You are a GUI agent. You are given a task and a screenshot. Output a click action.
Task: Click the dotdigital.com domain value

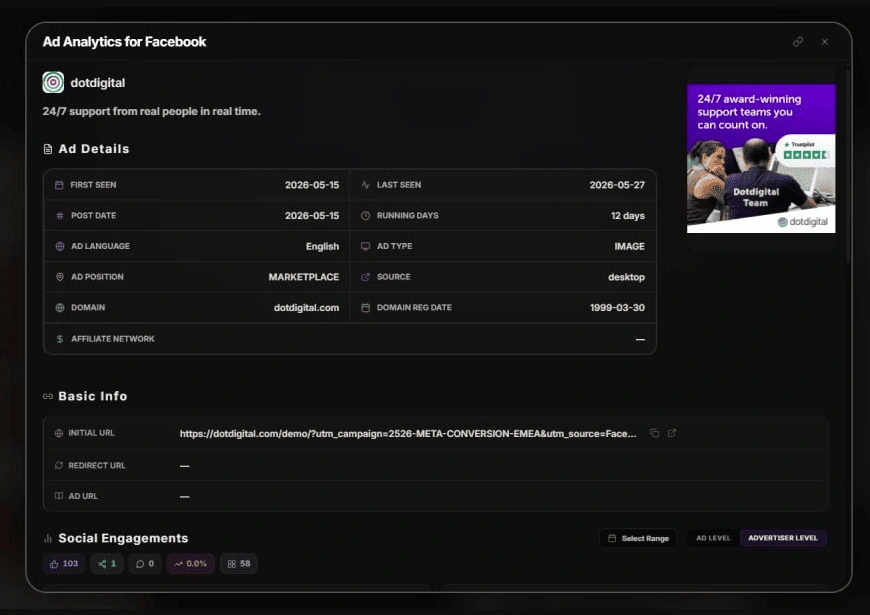point(306,308)
